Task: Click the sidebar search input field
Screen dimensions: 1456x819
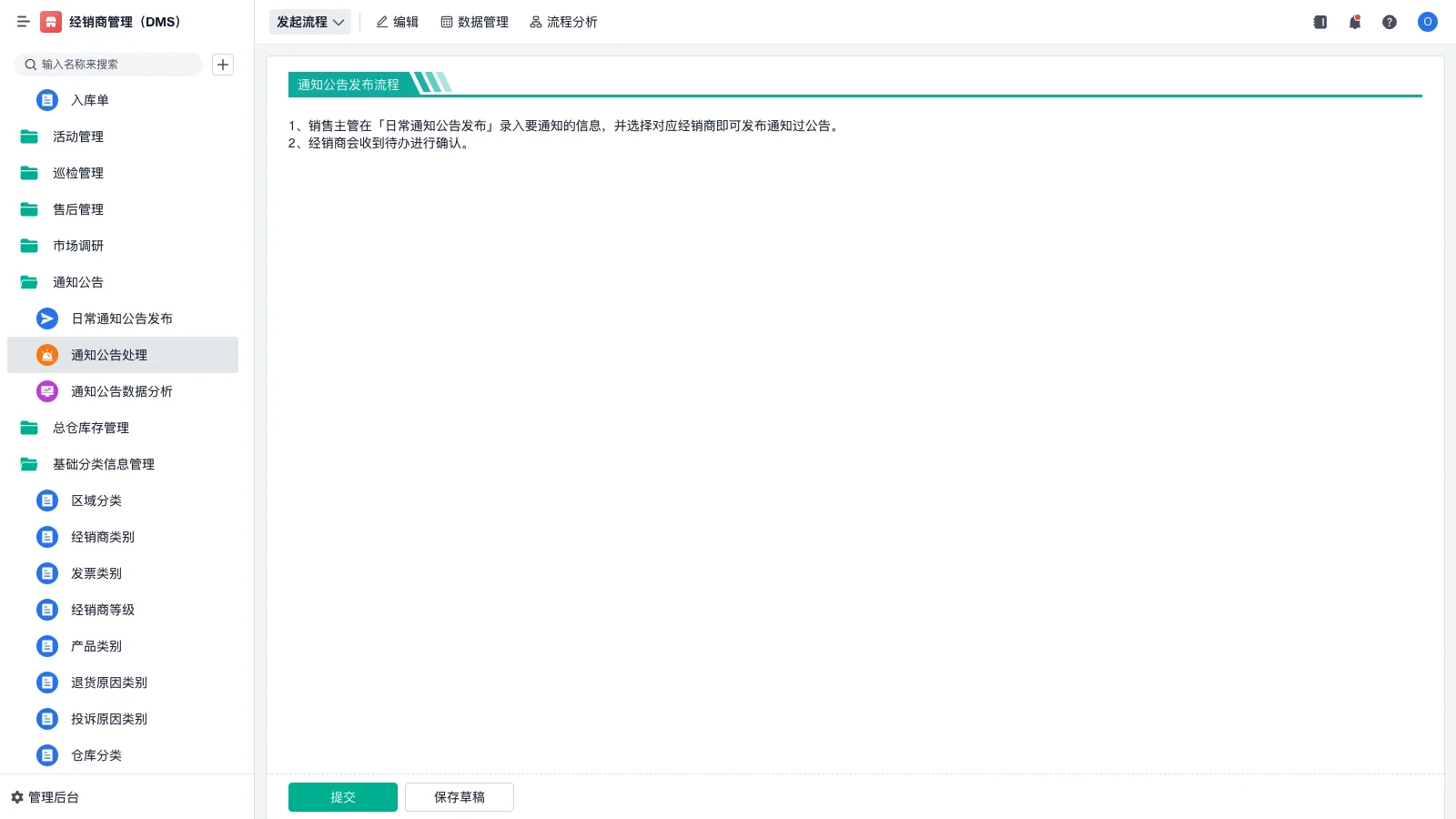Action: (109, 65)
